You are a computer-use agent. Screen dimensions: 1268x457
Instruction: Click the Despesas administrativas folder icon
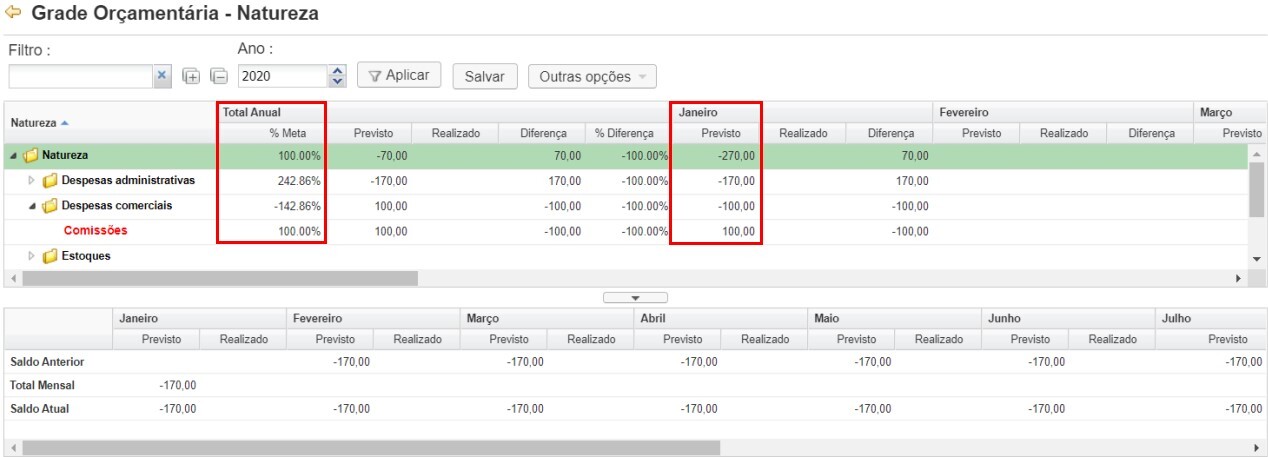pyautogui.click(x=49, y=181)
